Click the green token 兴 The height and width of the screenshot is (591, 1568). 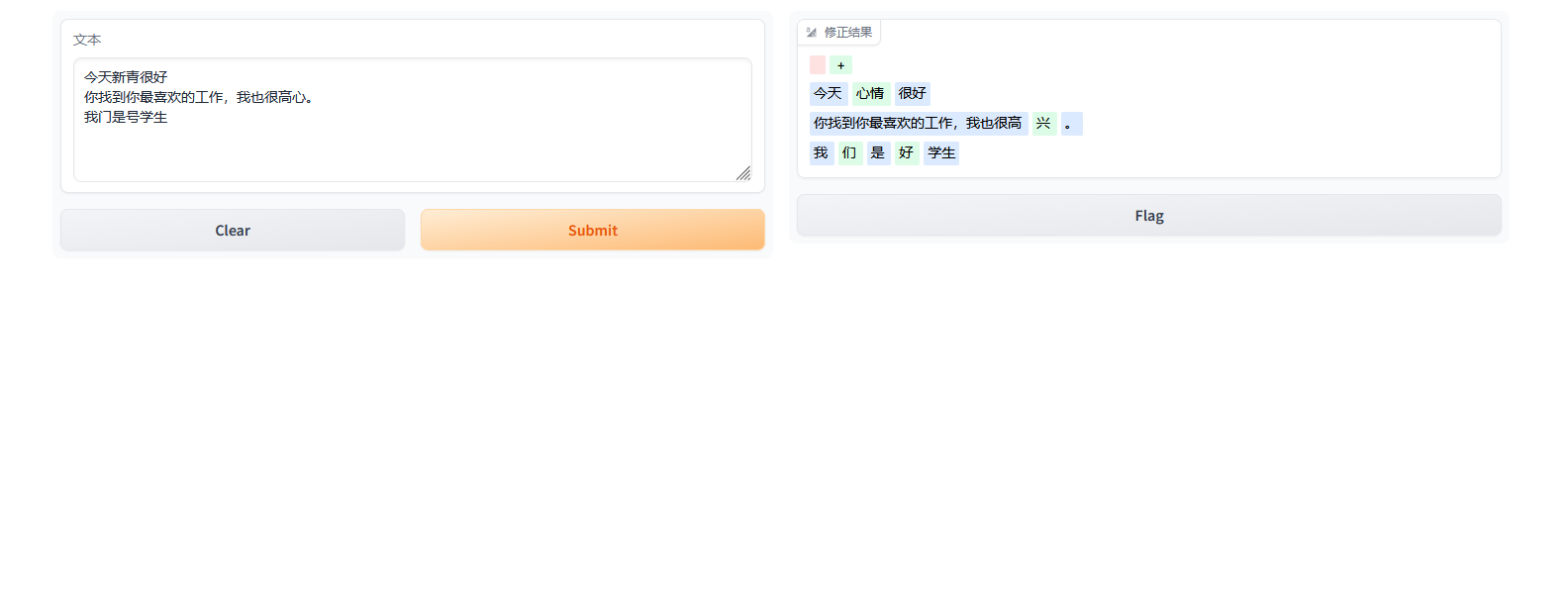tap(1043, 123)
